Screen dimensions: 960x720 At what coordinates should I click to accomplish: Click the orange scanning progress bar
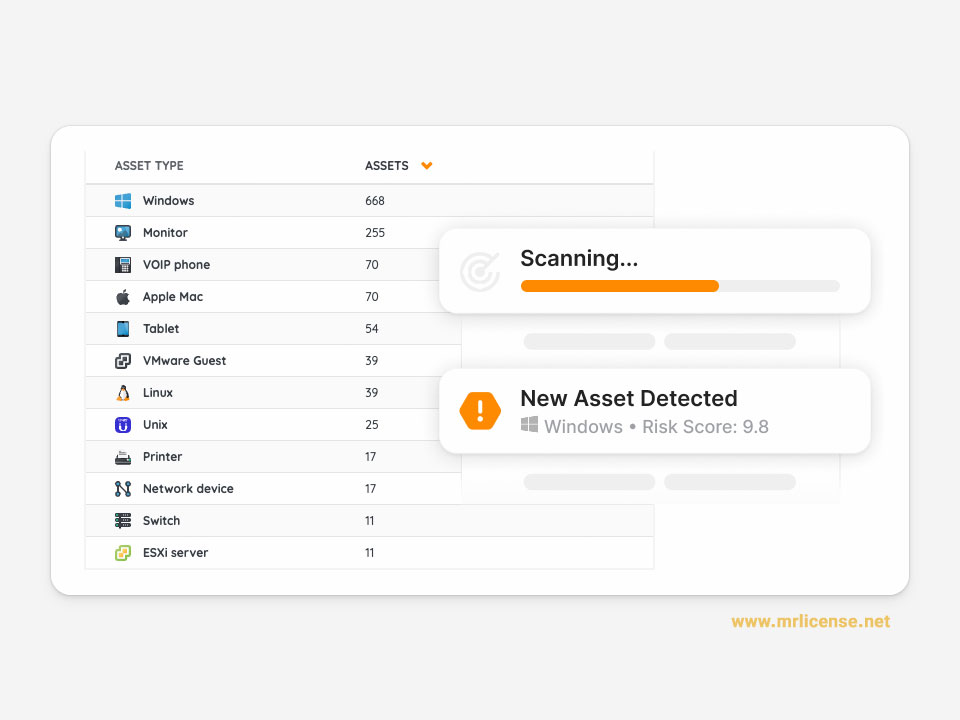point(620,286)
